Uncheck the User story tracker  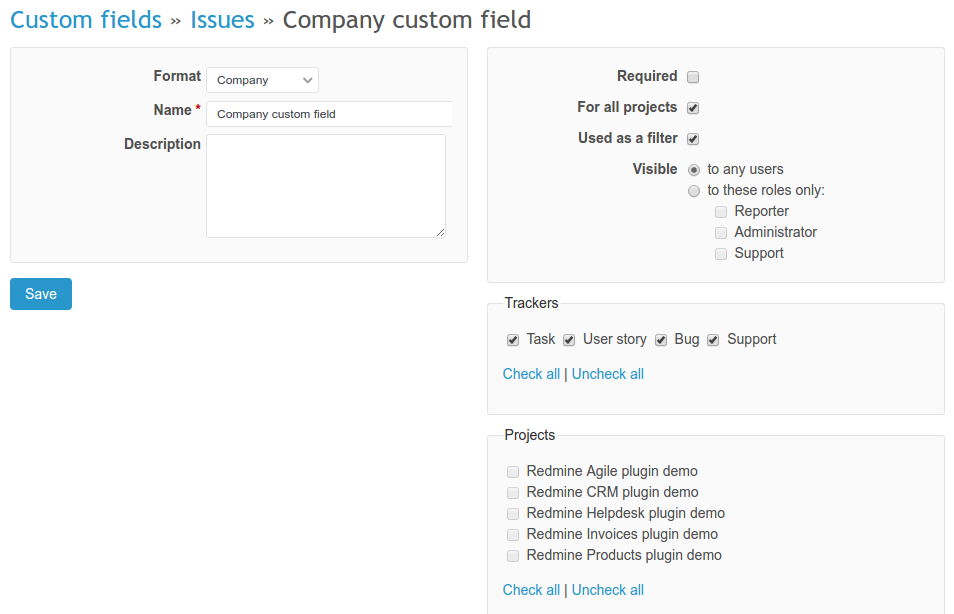click(x=568, y=340)
